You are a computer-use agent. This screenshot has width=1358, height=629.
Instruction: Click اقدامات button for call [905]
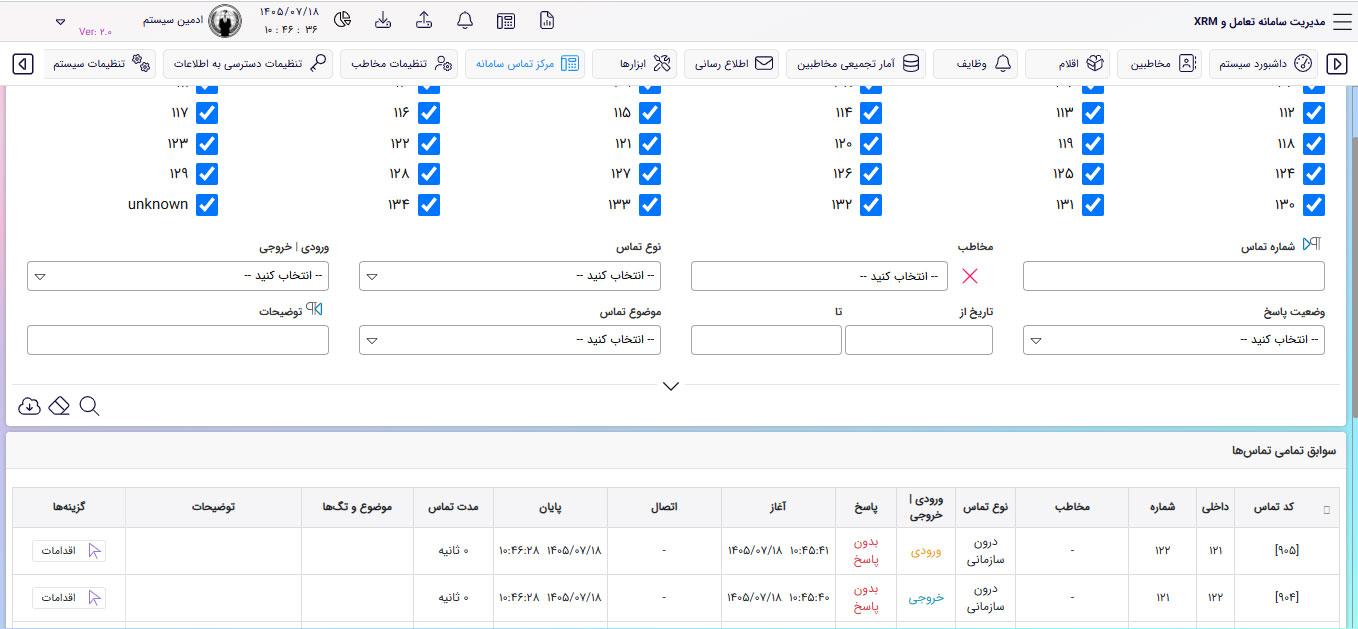coord(69,550)
